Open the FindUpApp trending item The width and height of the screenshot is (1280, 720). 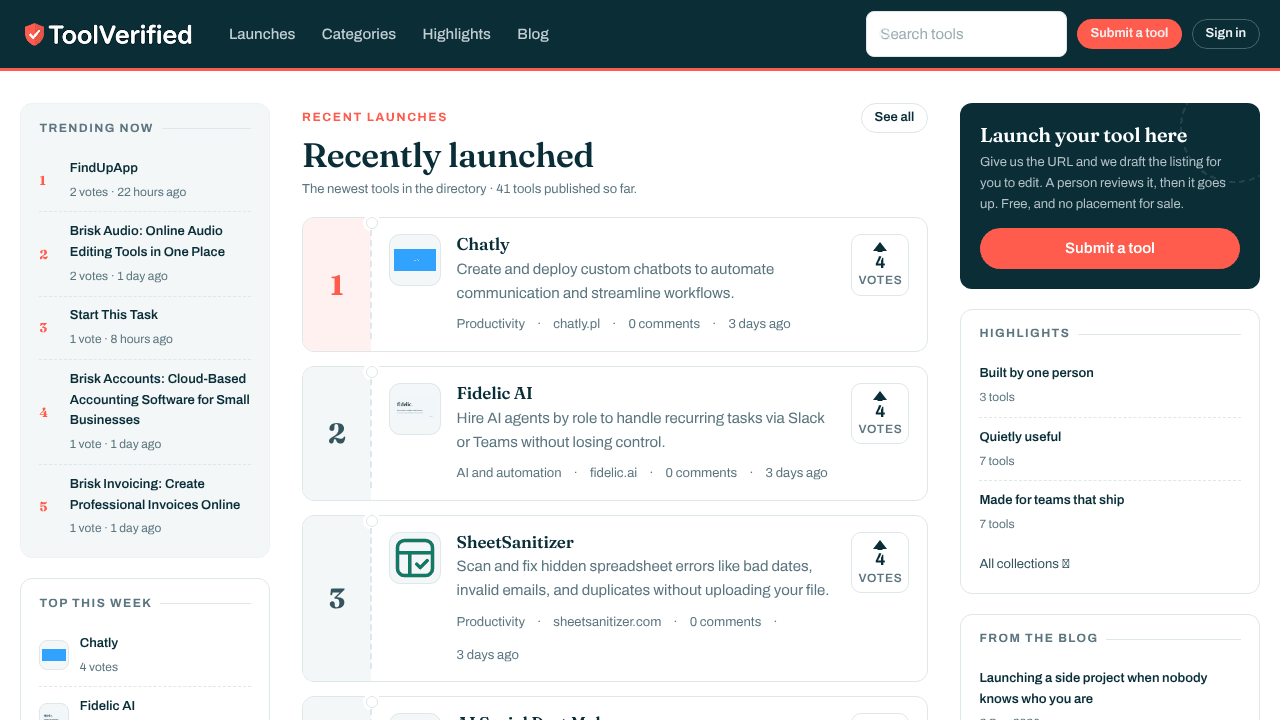pyautogui.click(x=104, y=168)
